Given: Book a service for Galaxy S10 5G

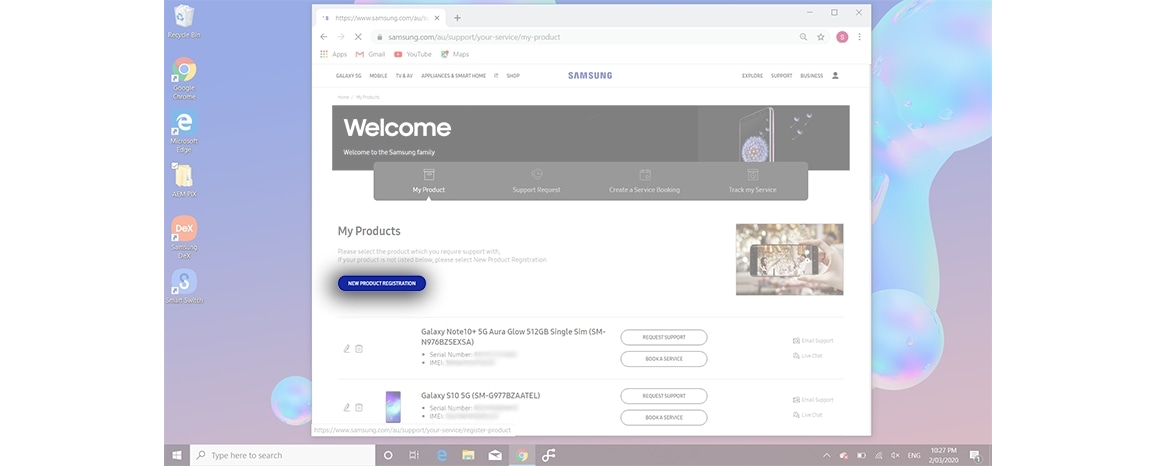Looking at the screenshot, I should pos(664,417).
